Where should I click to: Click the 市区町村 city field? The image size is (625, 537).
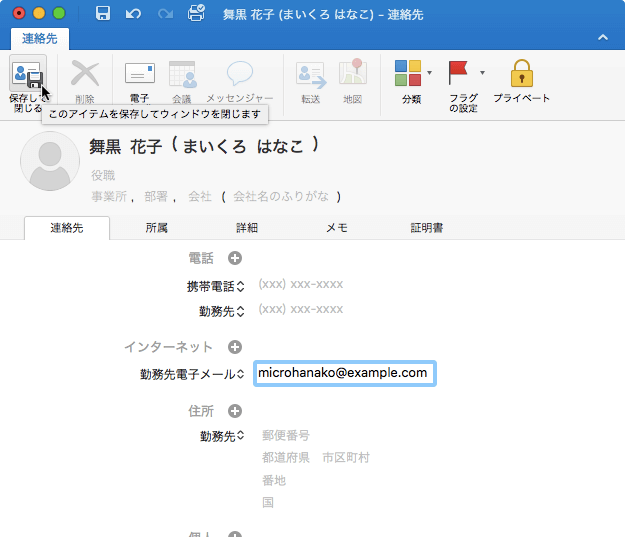click(346, 457)
